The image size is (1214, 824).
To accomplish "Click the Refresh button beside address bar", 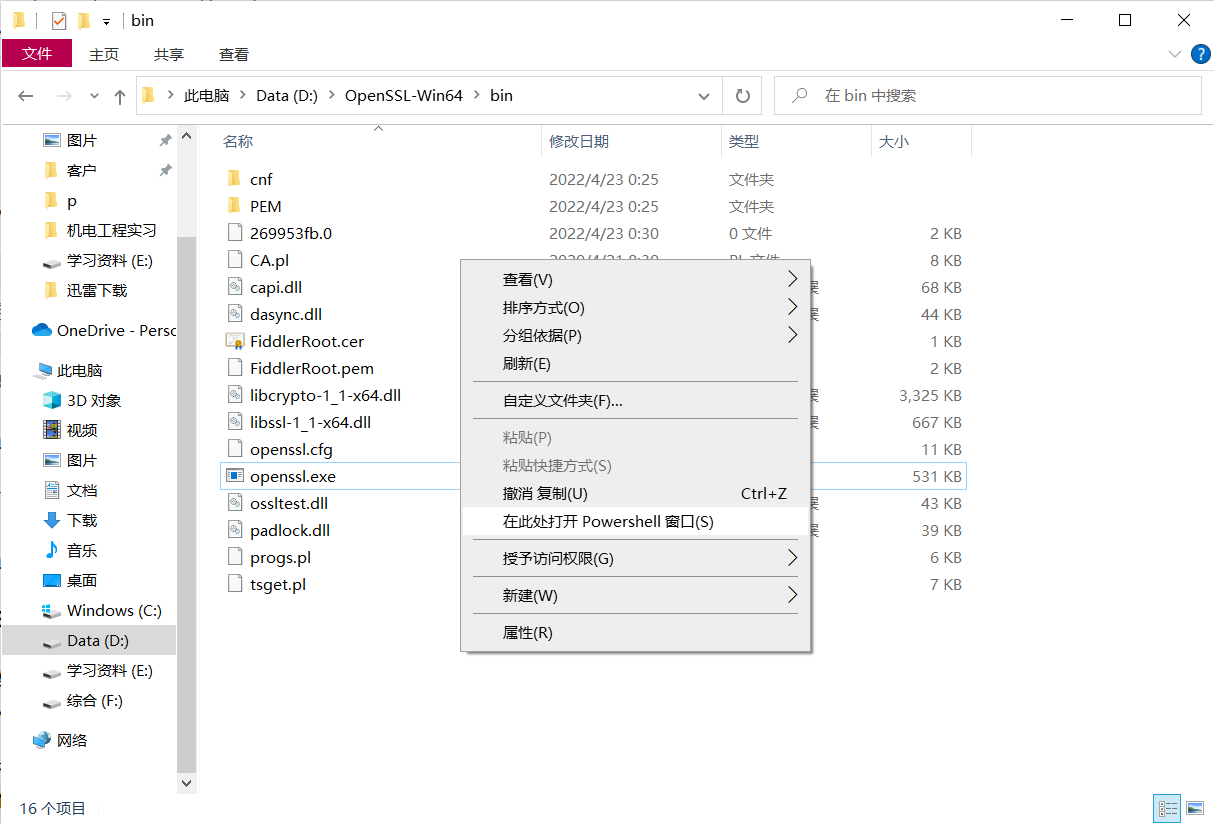I will coord(742,96).
